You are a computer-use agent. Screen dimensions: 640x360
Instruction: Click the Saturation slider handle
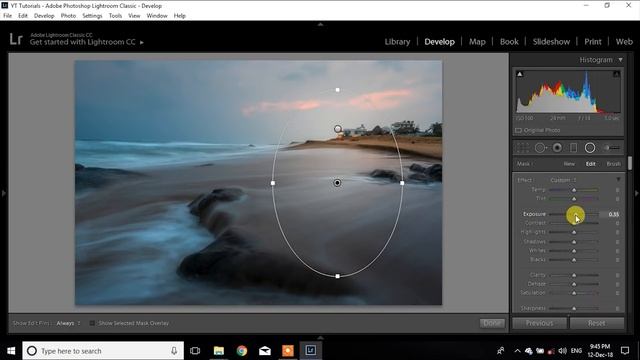pos(574,293)
